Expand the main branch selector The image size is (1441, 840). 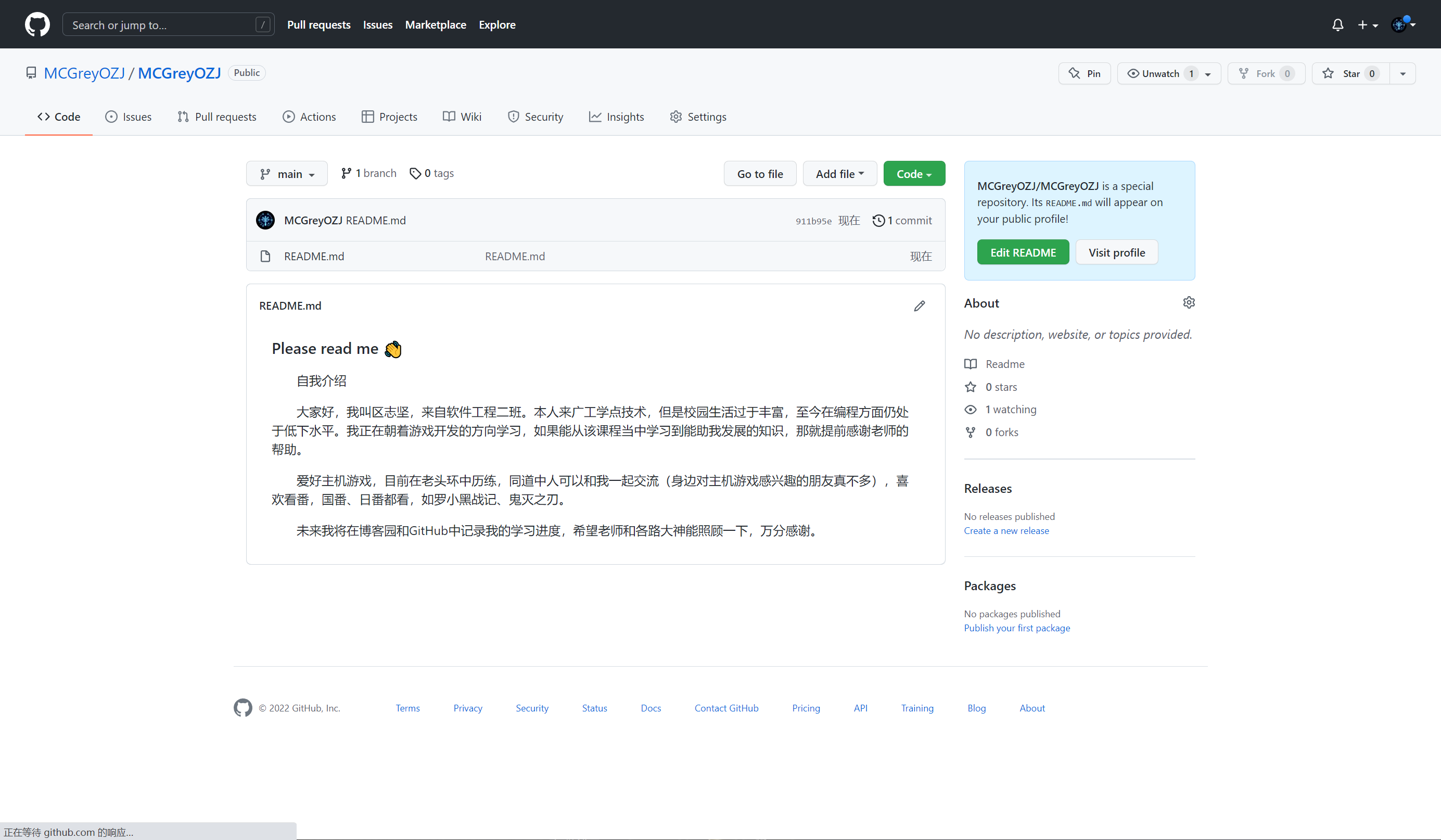(287, 174)
